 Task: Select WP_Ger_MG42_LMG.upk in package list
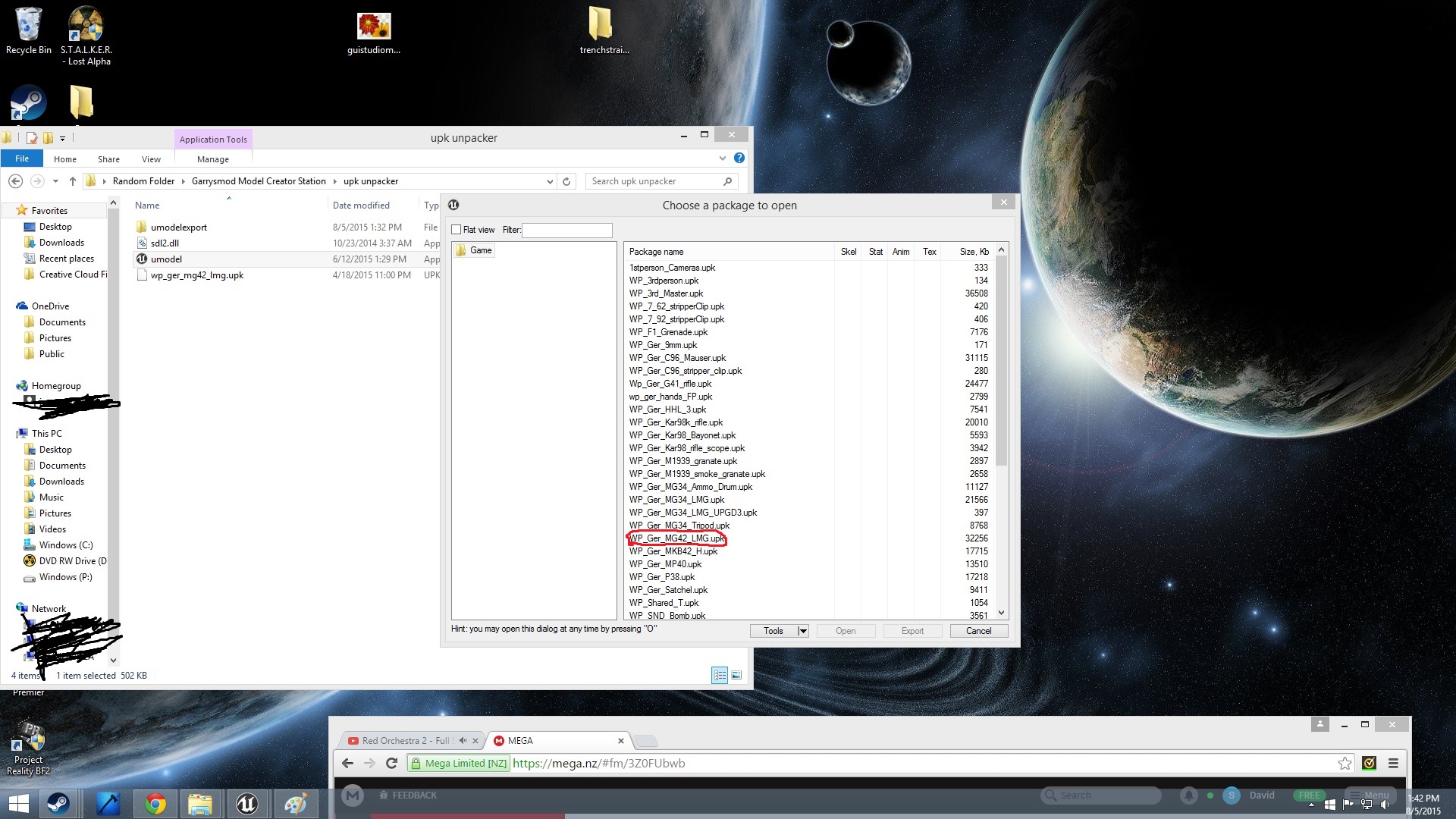[676, 538]
